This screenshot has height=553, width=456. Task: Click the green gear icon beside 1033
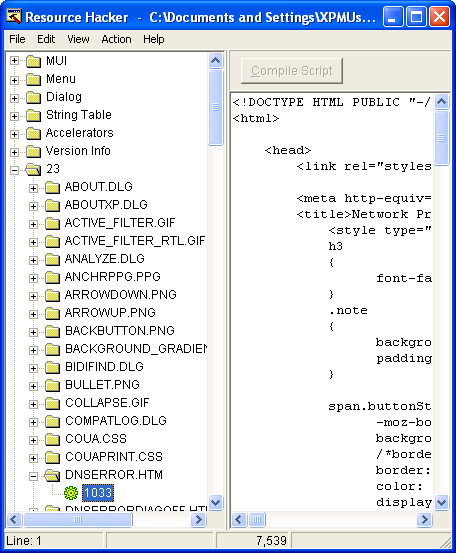click(x=71, y=493)
